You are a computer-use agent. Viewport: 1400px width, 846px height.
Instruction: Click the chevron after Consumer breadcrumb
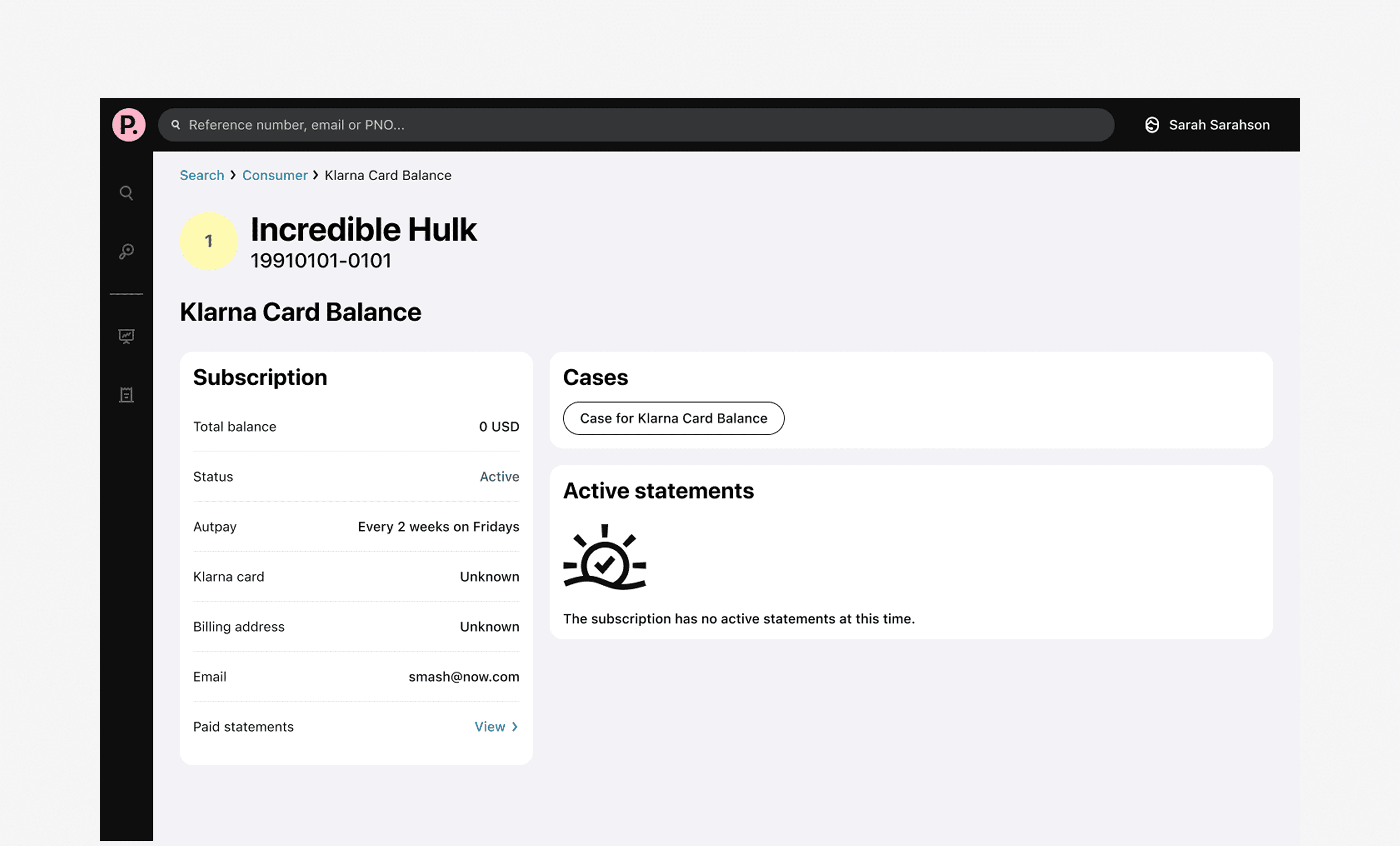point(316,175)
